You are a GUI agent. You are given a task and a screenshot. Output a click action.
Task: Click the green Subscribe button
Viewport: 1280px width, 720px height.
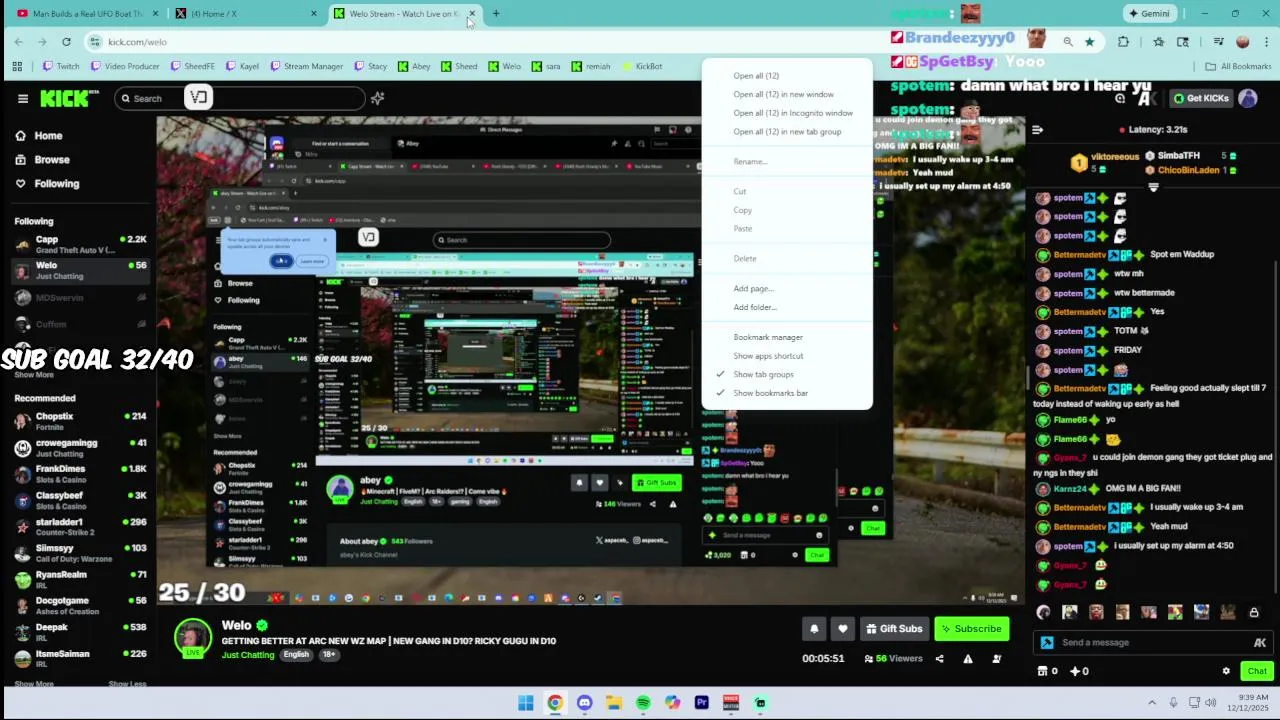971,629
